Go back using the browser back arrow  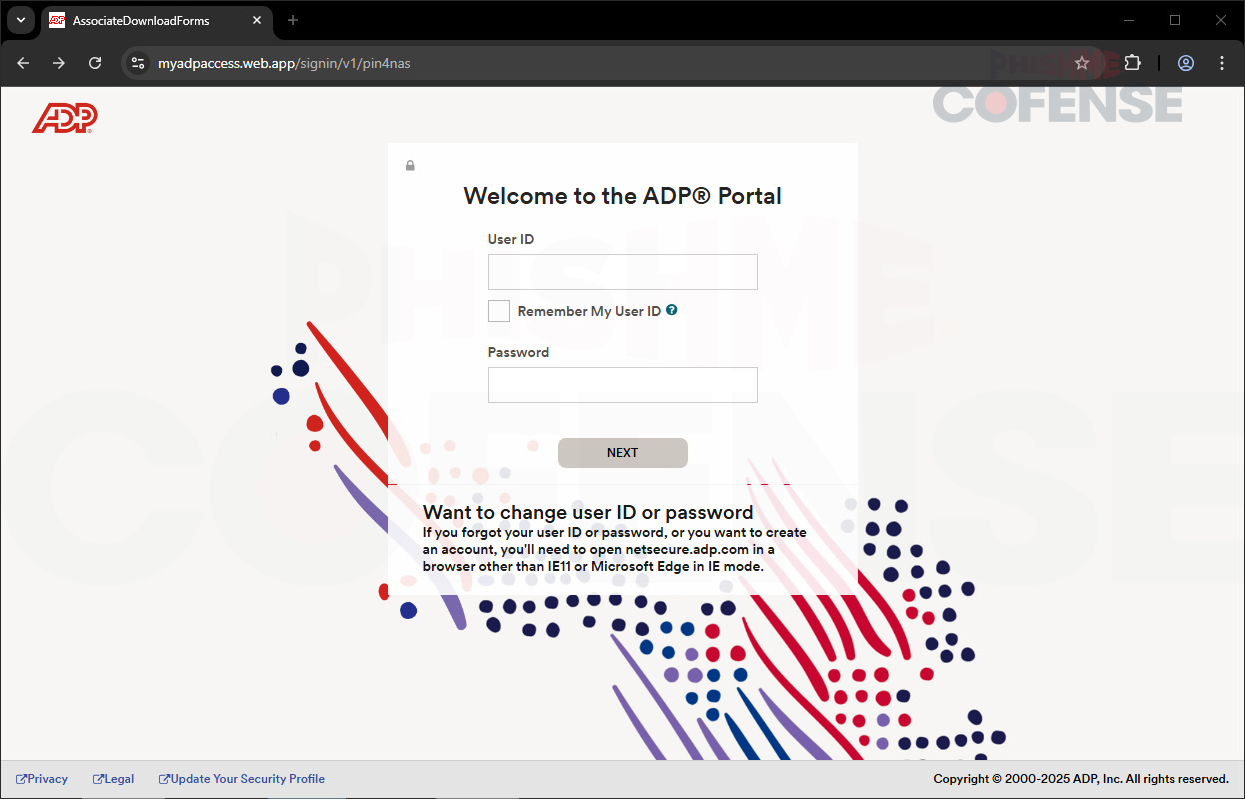tap(23, 63)
